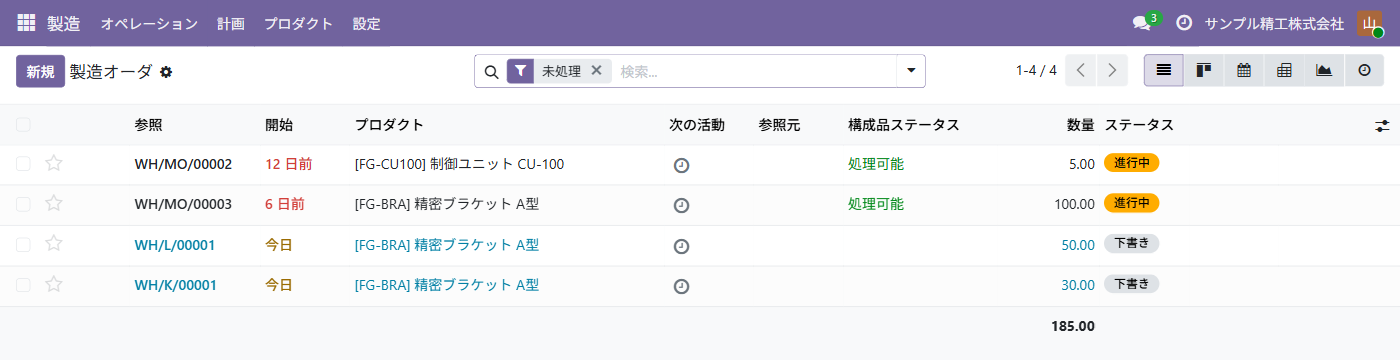
Task: Open order WH/MO/00002
Action: (x=183, y=164)
